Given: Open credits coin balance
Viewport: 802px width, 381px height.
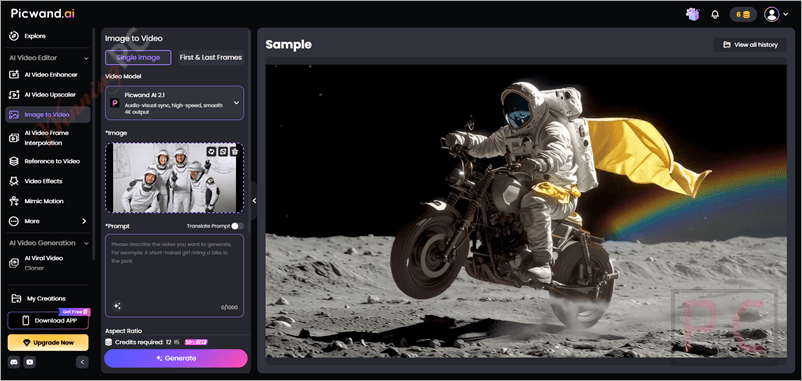Looking at the screenshot, I should (x=743, y=15).
